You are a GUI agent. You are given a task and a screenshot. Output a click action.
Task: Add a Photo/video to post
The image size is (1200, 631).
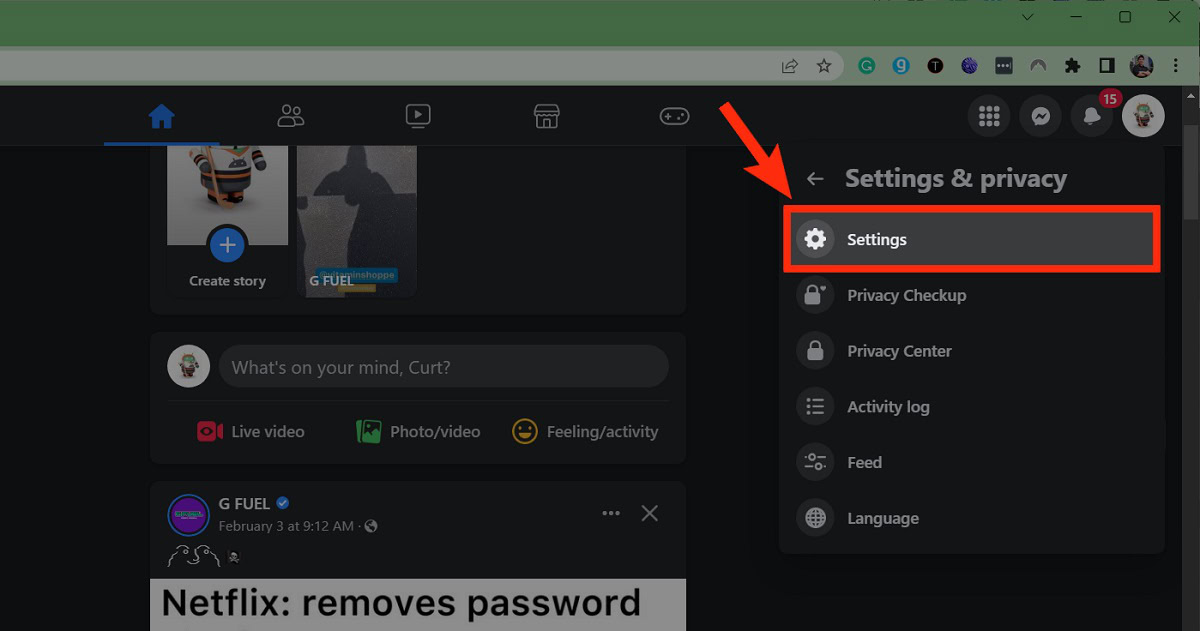418,432
